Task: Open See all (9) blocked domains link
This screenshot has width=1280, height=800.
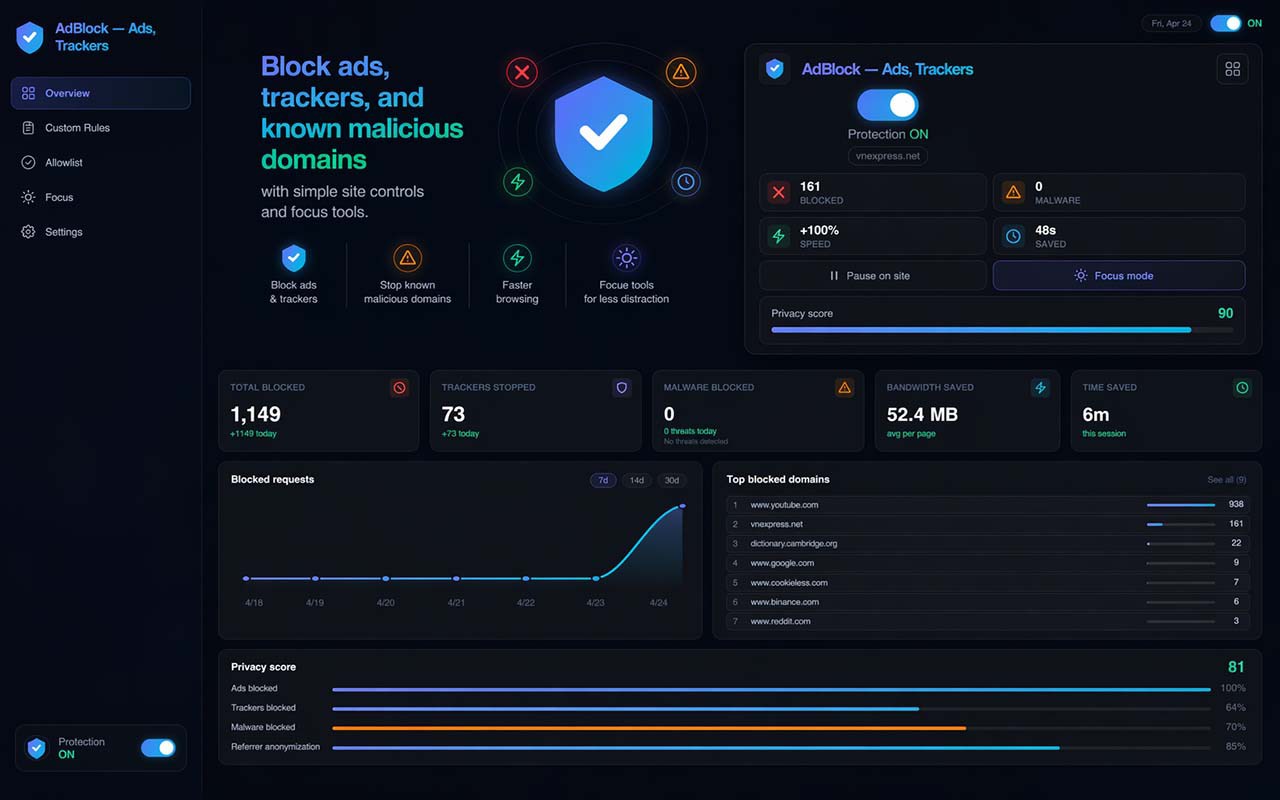Action: (x=1227, y=480)
